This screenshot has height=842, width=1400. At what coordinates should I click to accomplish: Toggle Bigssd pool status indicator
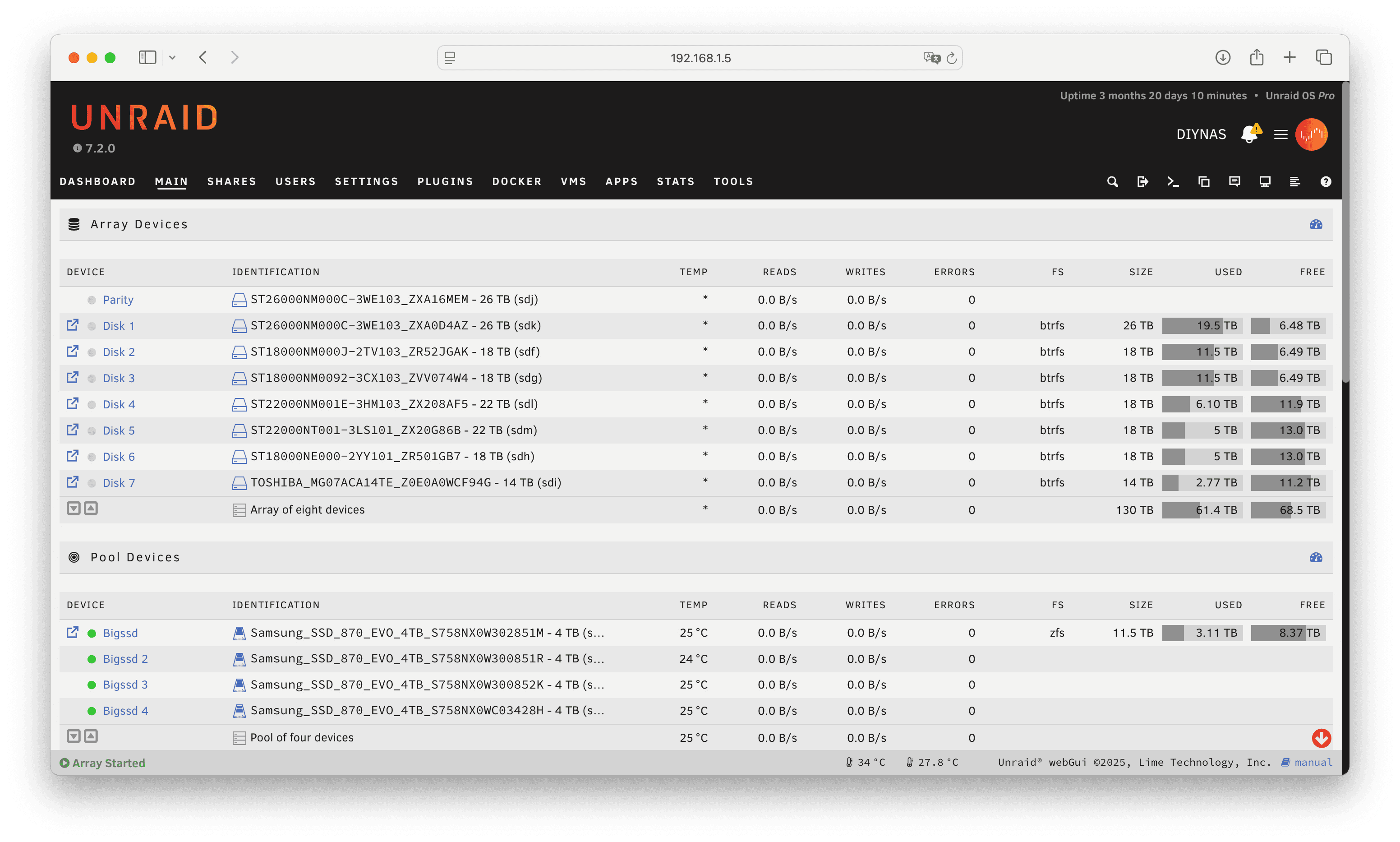92,633
